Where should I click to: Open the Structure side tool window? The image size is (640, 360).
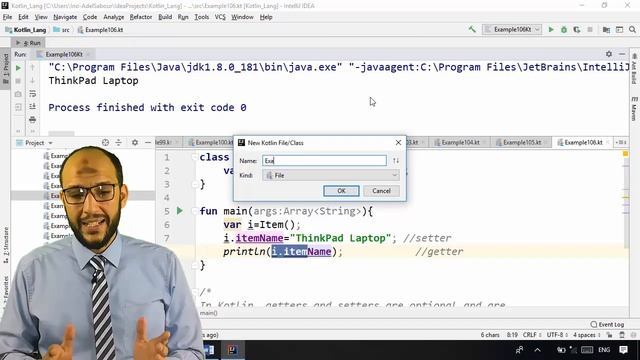coord(6,245)
